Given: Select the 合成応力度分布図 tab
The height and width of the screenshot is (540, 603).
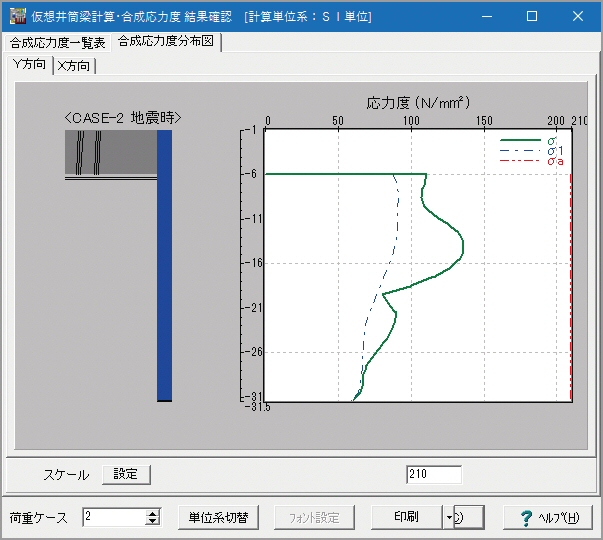Looking at the screenshot, I should point(166,41).
